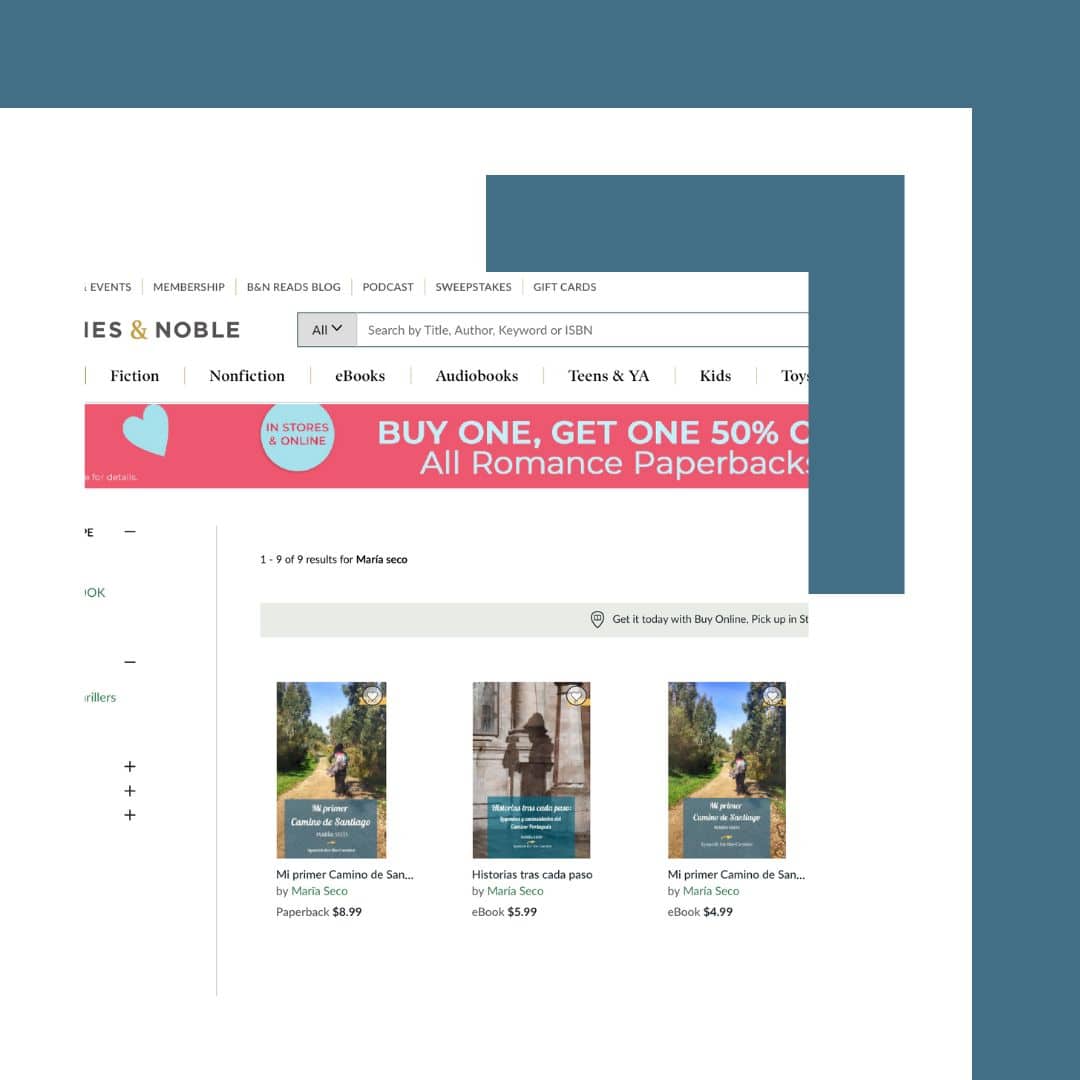
Task: Click the heart icon on Historias tras cada paso
Action: click(576, 696)
